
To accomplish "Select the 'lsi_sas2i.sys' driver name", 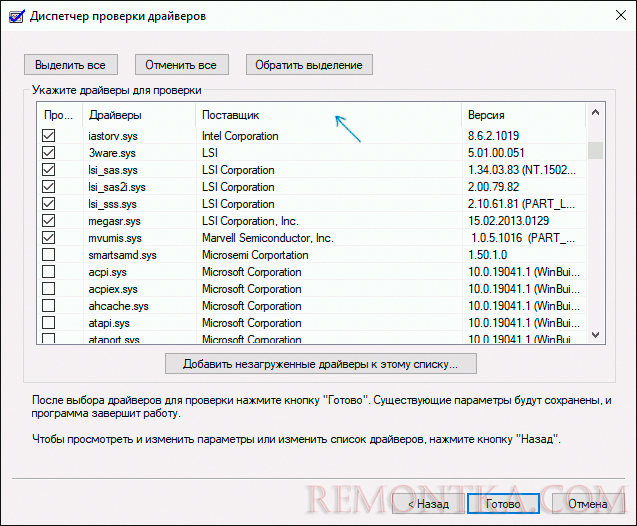I will [x=117, y=187].
